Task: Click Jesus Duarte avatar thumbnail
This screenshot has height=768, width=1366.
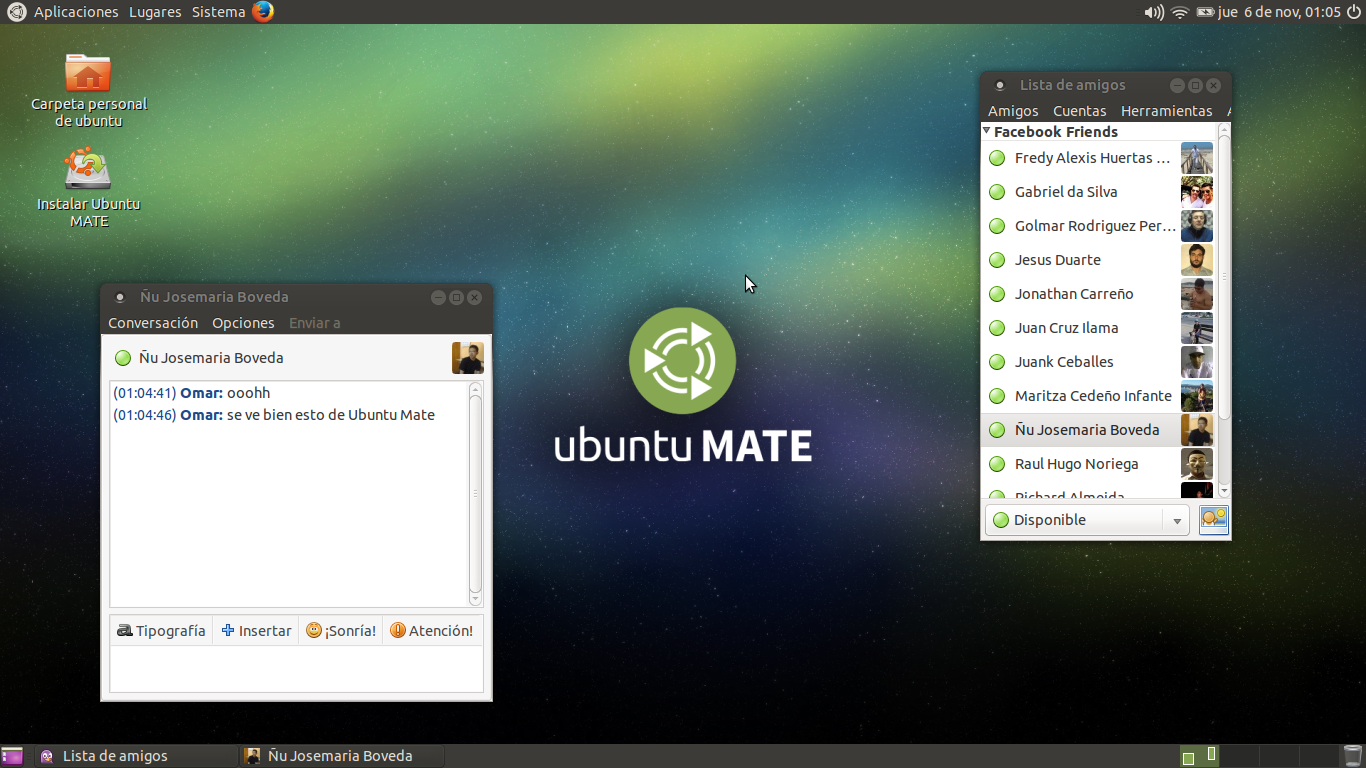Action: coord(1197,260)
